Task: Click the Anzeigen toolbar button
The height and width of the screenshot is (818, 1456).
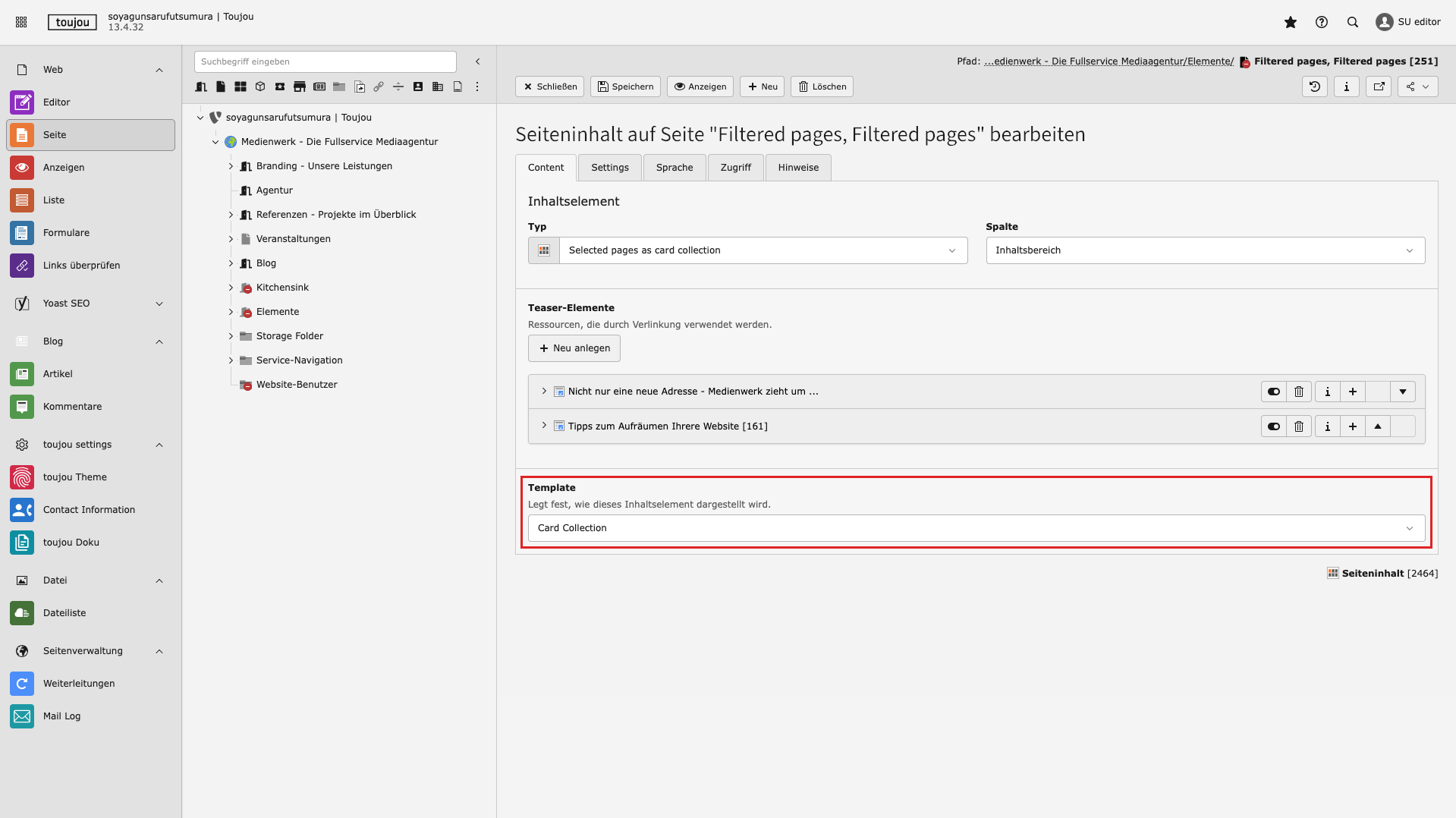Action: 700,87
